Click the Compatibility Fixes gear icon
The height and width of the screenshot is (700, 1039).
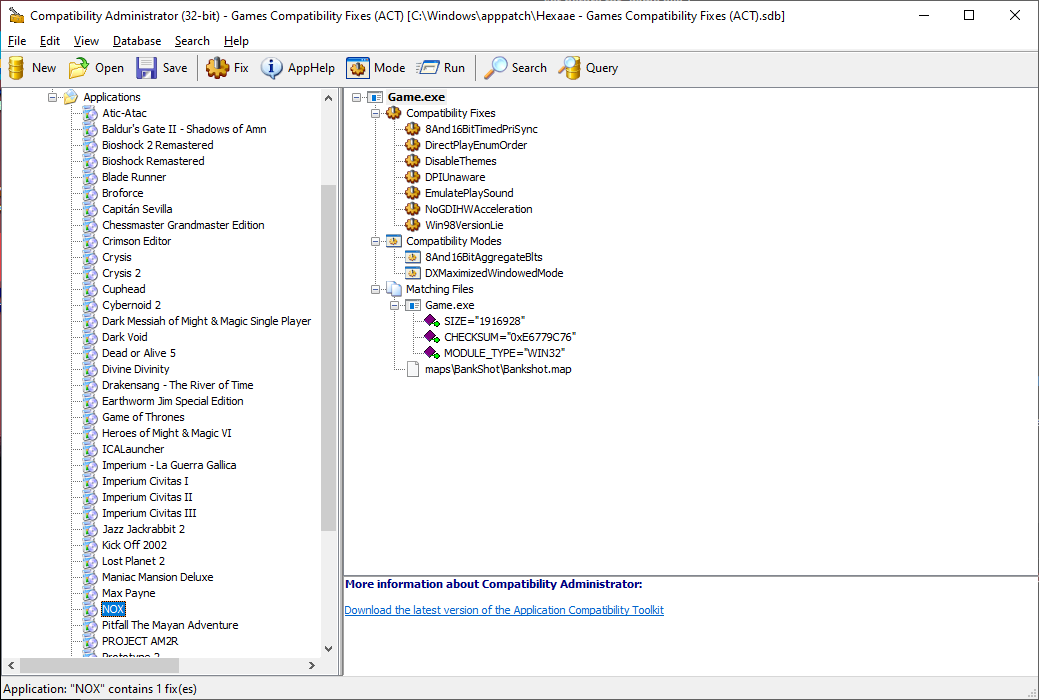coord(394,113)
